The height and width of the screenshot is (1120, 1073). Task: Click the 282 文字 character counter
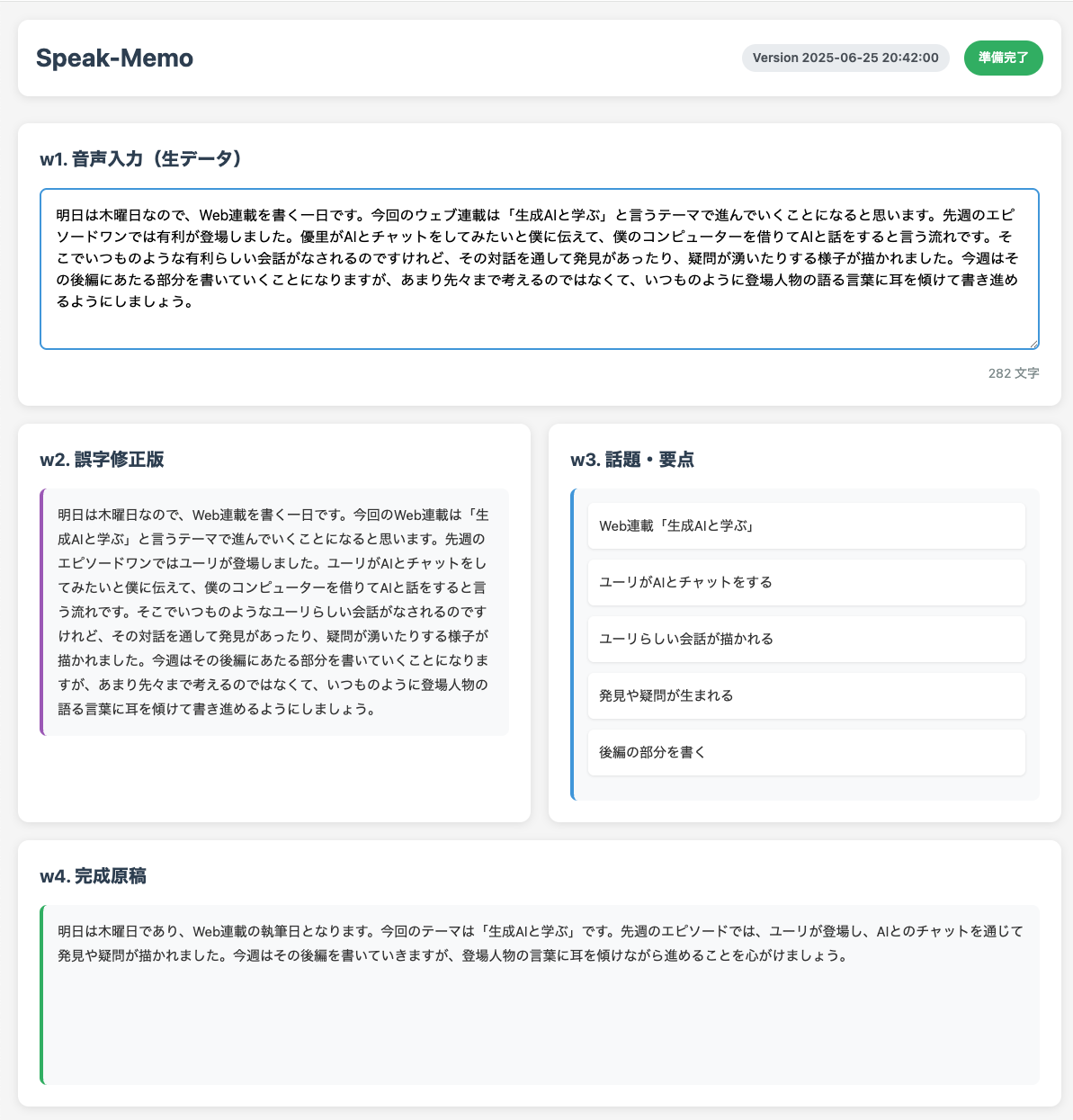[x=1014, y=373]
